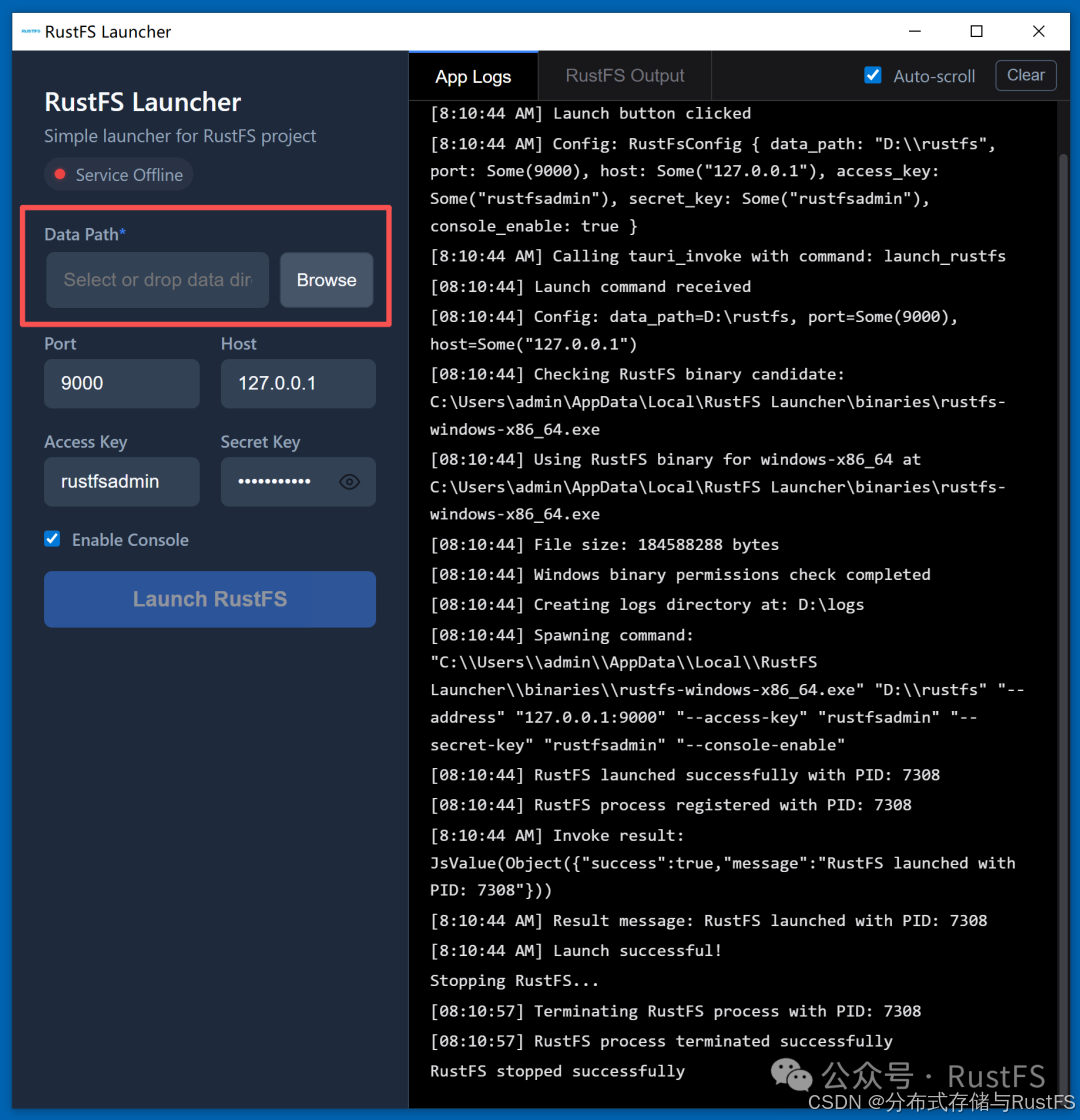Click 'RustFS process terminated successfully' line

click(x=661, y=1041)
